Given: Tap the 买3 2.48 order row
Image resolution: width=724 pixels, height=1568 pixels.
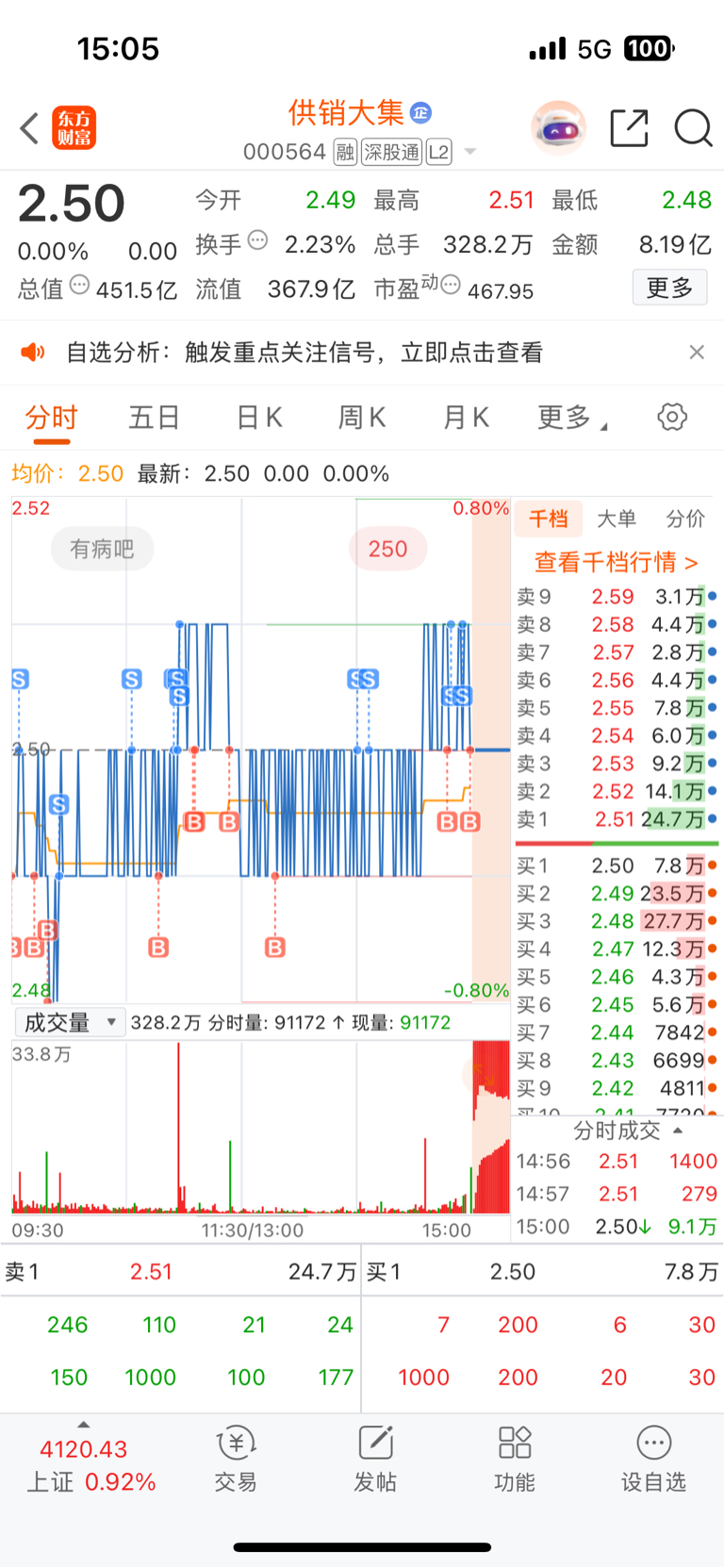Looking at the screenshot, I should (617, 921).
